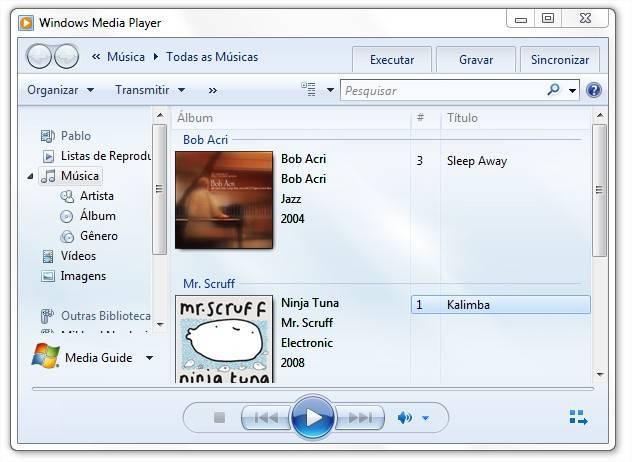Click the Todas as Músicas breadcrumb
Screen dimensions: 632x462
(x=212, y=57)
